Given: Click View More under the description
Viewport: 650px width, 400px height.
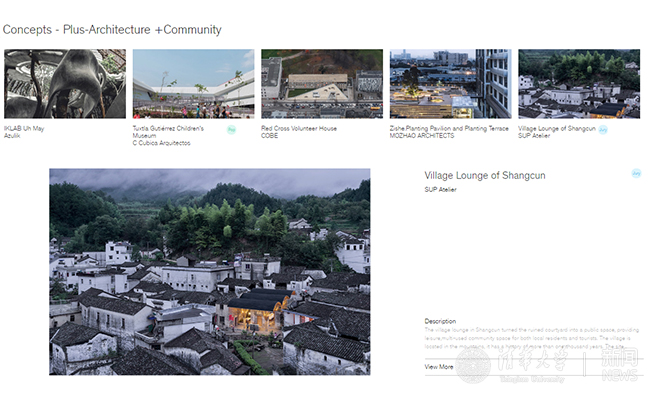Looking at the screenshot, I should (439, 367).
